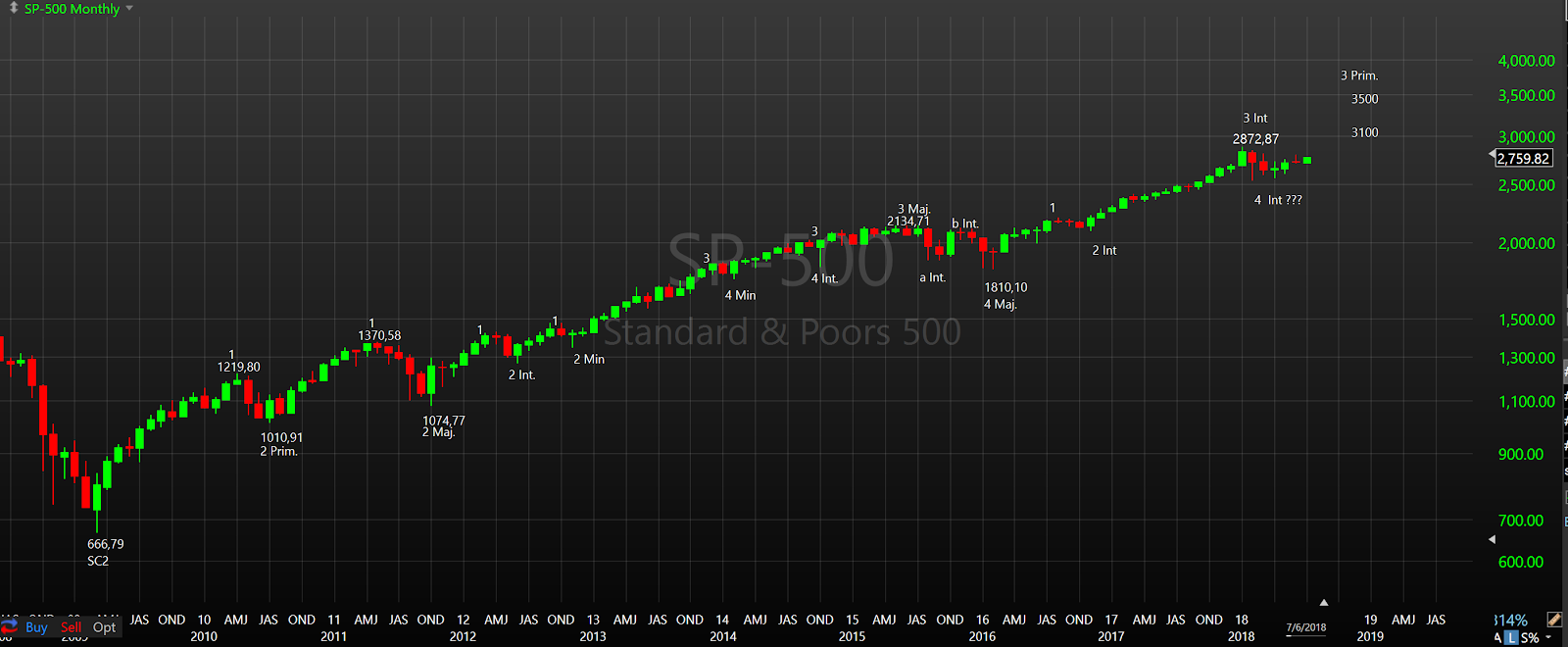Select the SC2 annotation label
The width and height of the screenshot is (1568, 647).
[98, 561]
